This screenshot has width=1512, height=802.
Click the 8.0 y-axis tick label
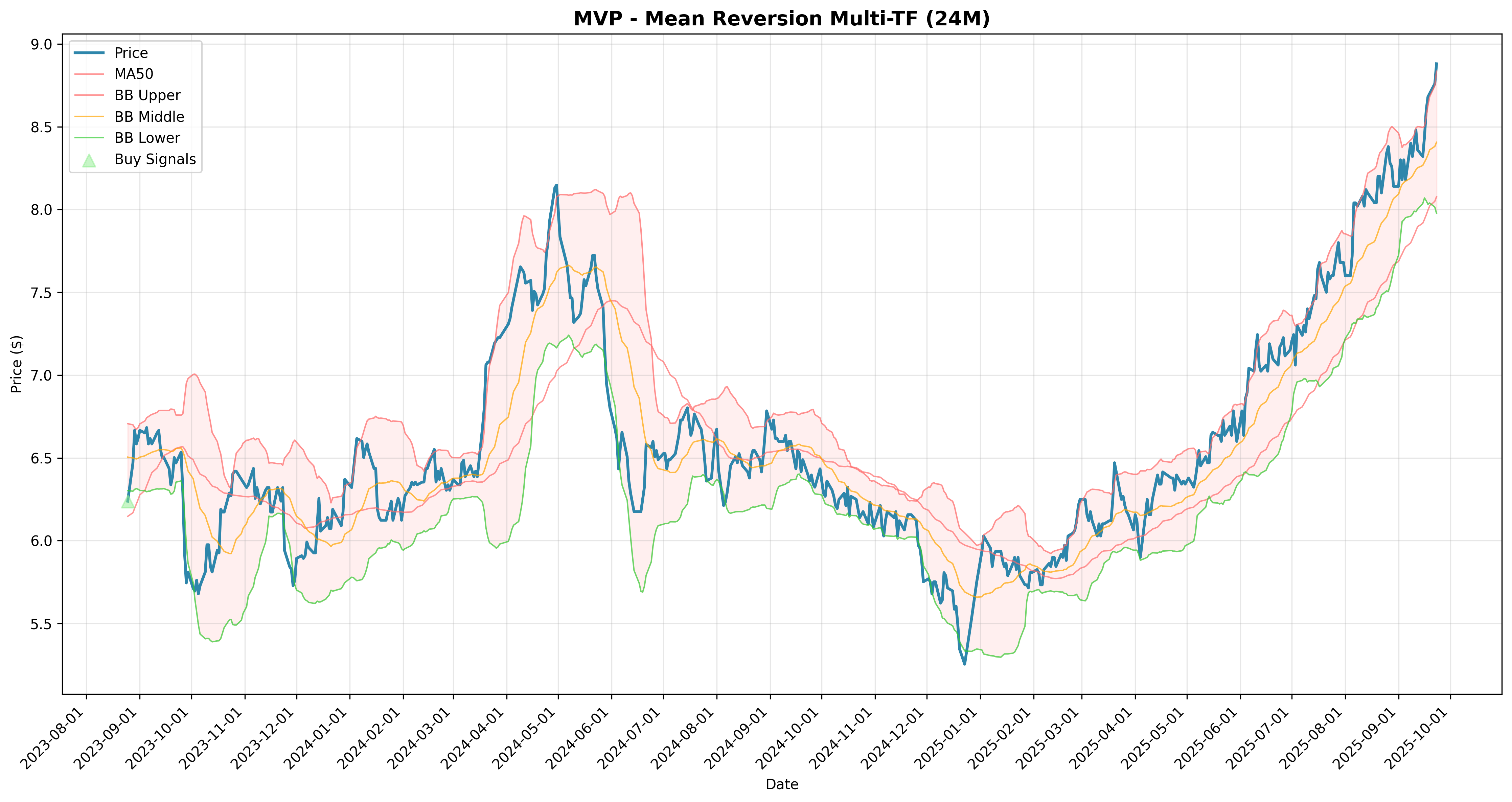[42, 210]
